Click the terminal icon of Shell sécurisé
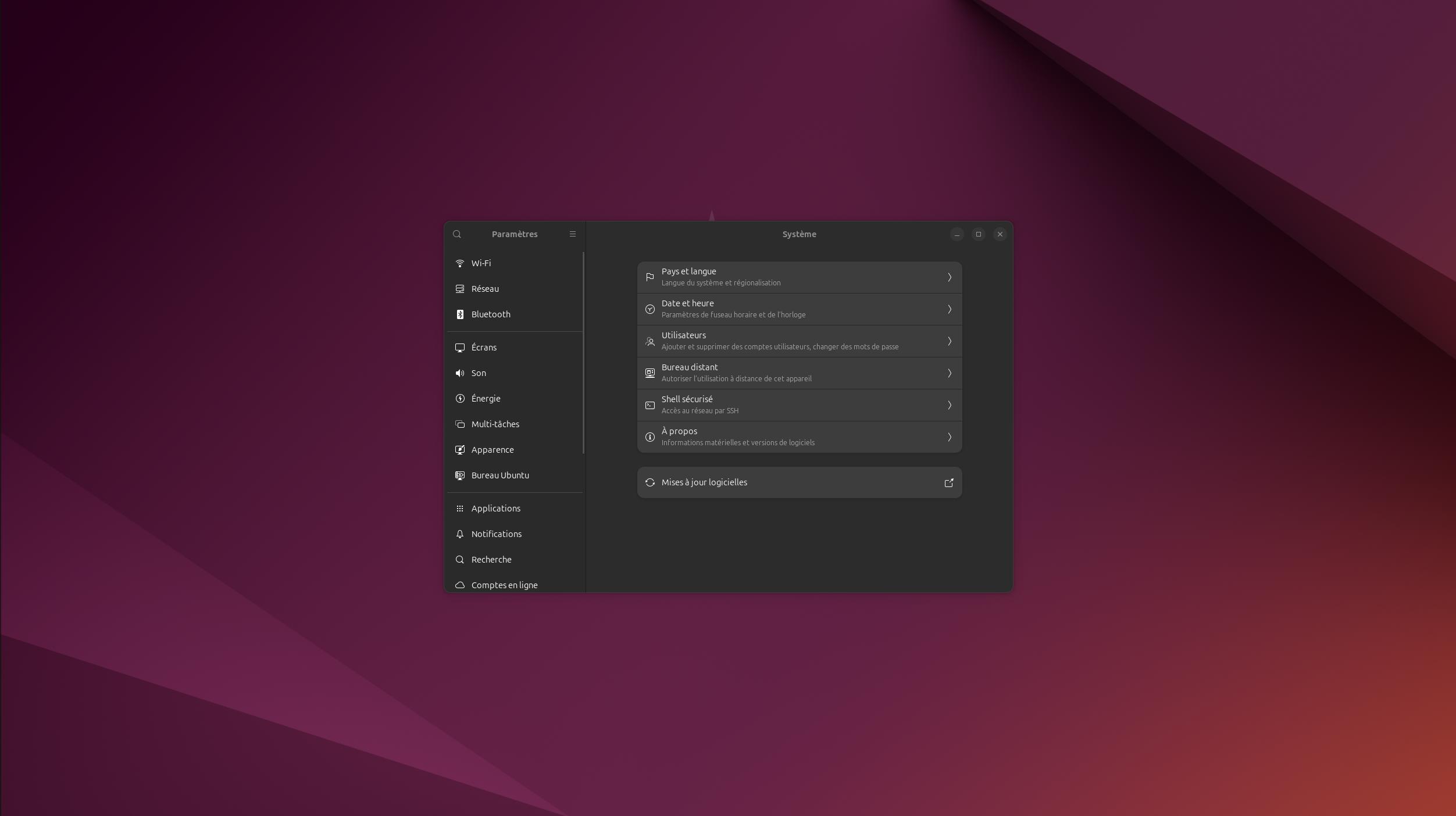The image size is (1456, 816). click(x=650, y=405)
